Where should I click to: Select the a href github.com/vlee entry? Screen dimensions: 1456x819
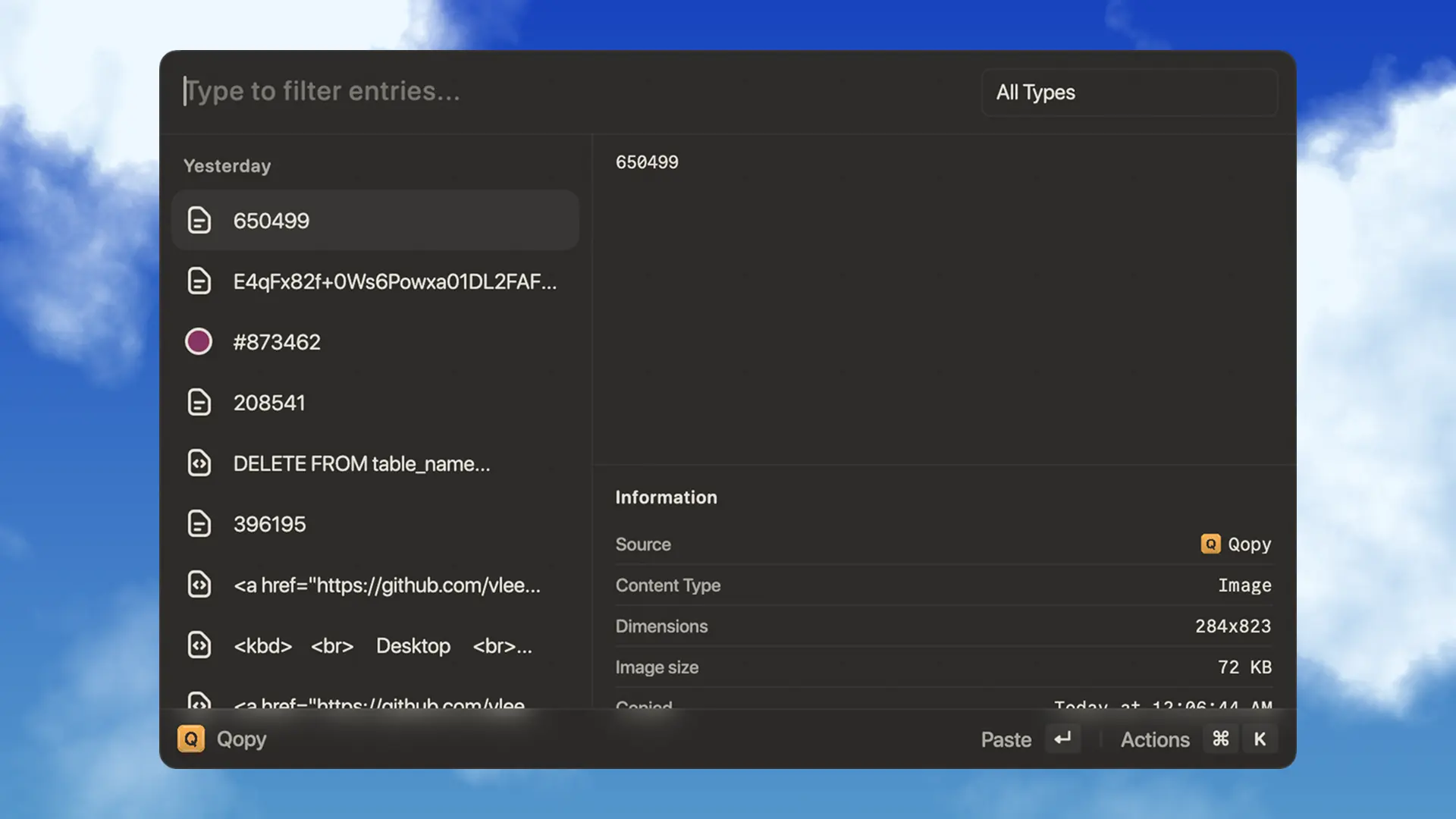tap(375, 585)
